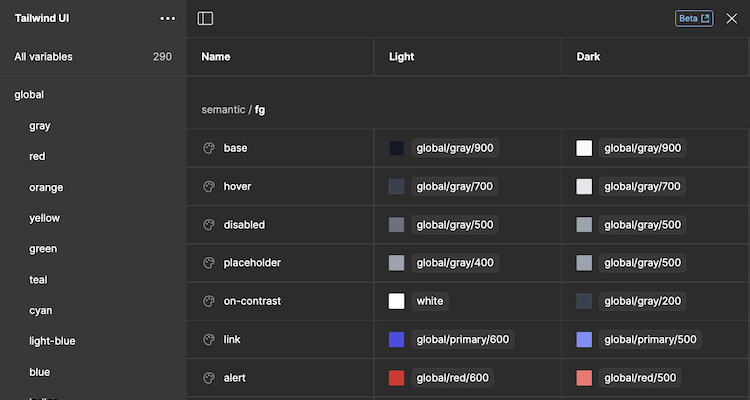Click the Dark color swatch for hover

(584, 186)
